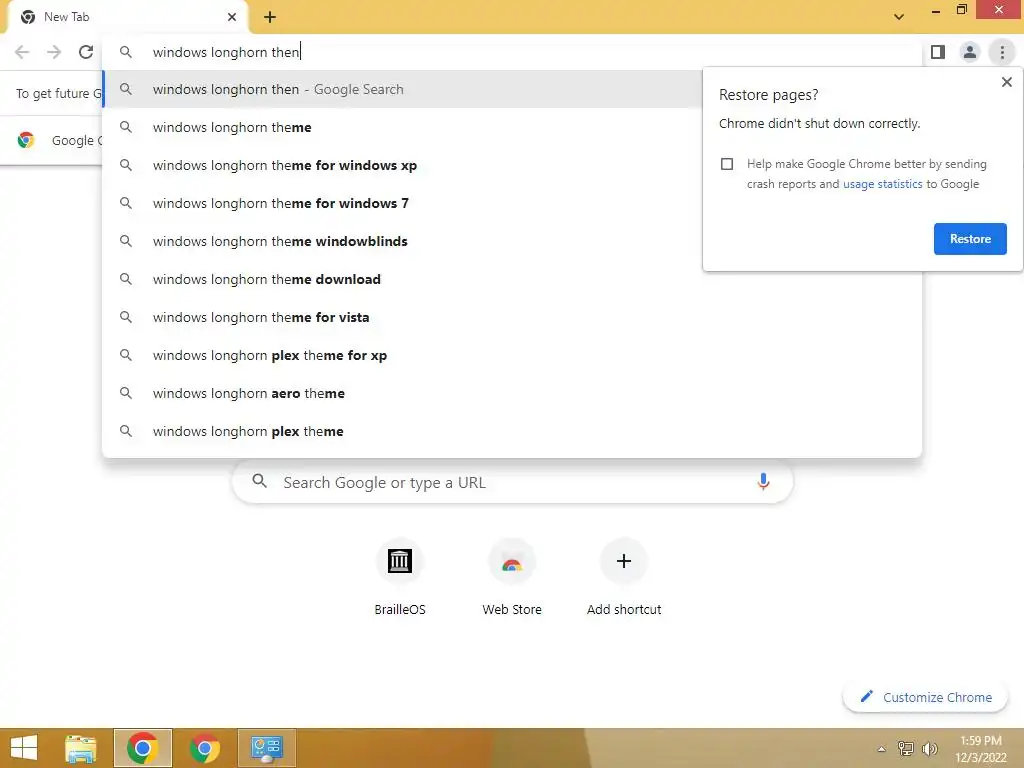The height and width of the screenshot is (768, 1024).
Task: Click the Chrome logo in the bubble
Action: [26, 140]
